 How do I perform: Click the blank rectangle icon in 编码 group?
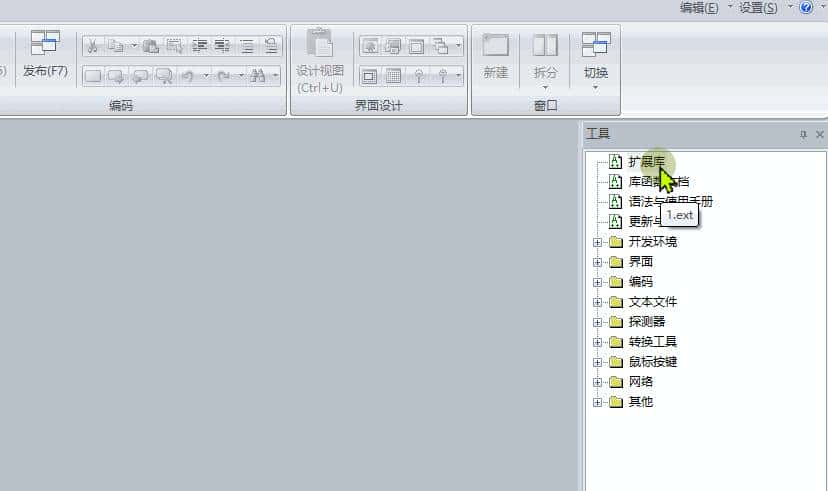point(92,76)
